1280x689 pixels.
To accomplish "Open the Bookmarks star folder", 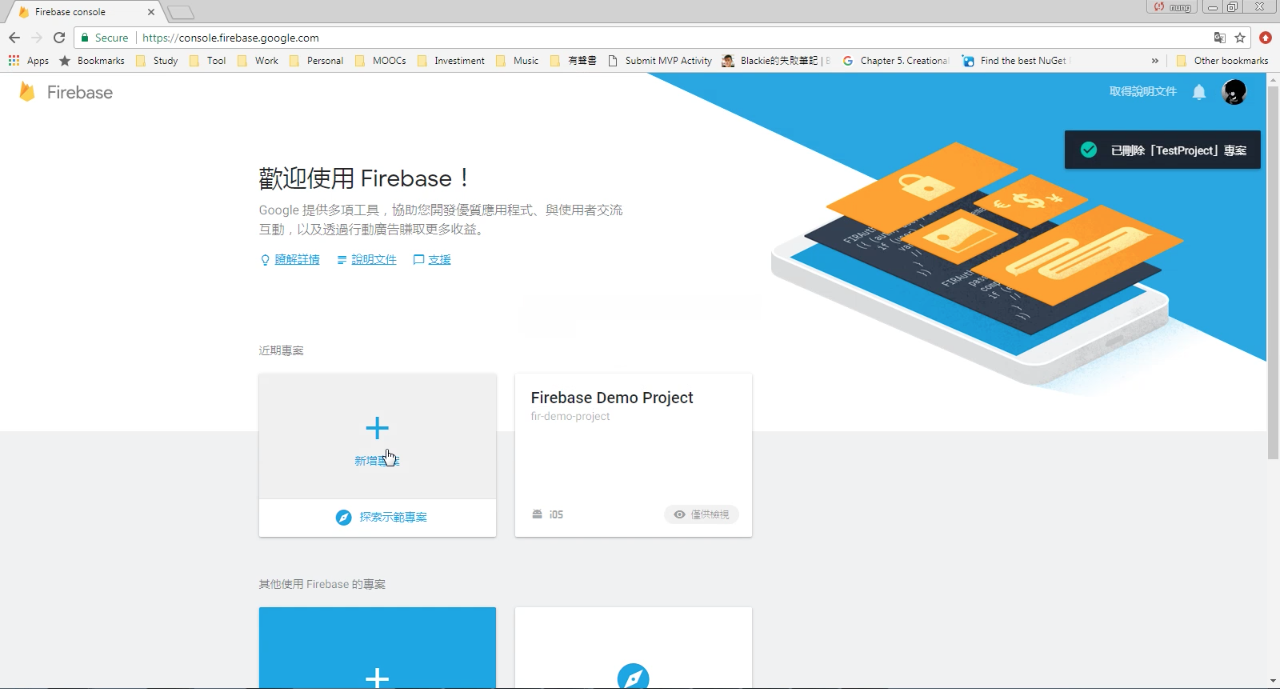I will pyautogui.click(x=92, y=61).
